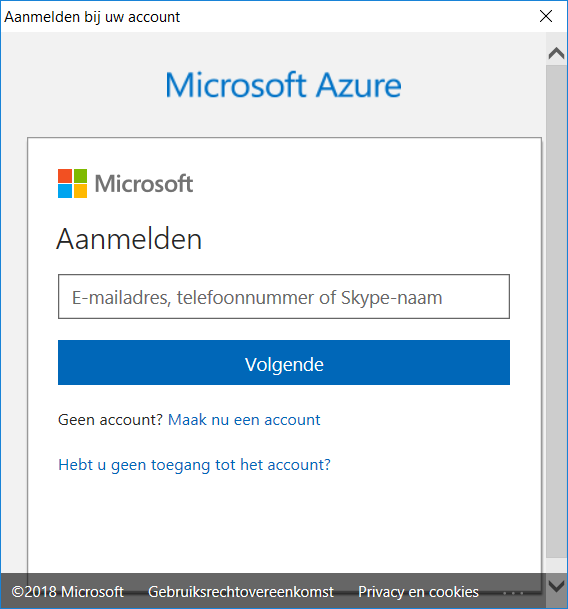Open the Maak nu een account link

(x=244, y=420)
